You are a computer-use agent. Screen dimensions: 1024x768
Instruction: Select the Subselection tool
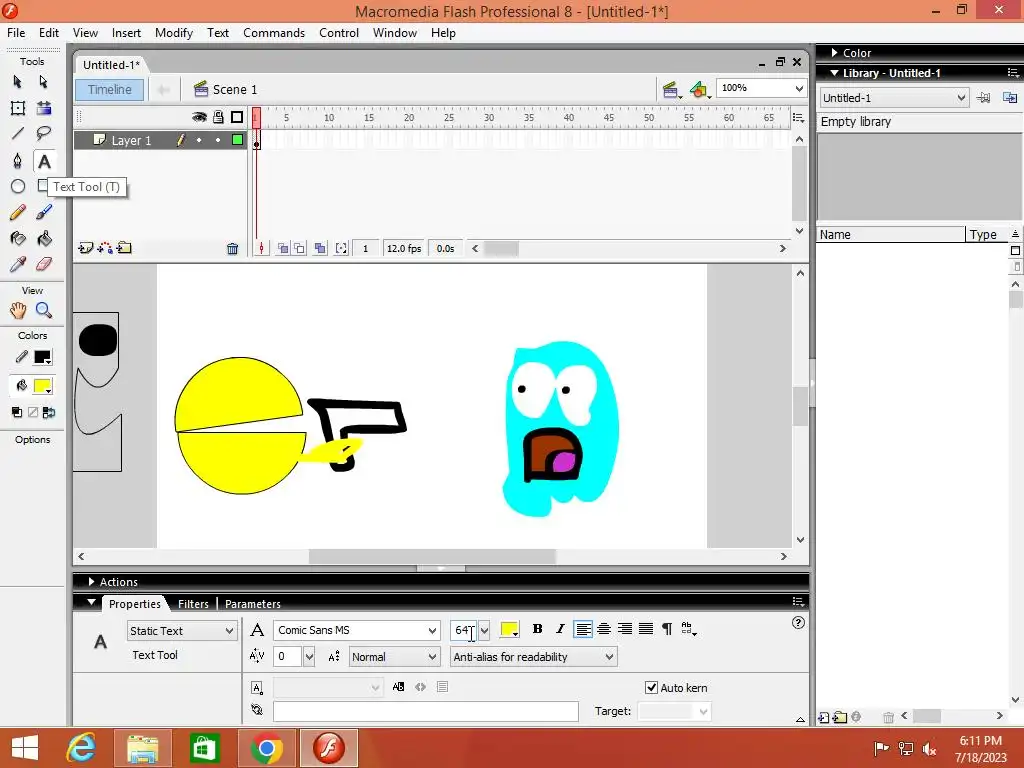tap(44, 82)
